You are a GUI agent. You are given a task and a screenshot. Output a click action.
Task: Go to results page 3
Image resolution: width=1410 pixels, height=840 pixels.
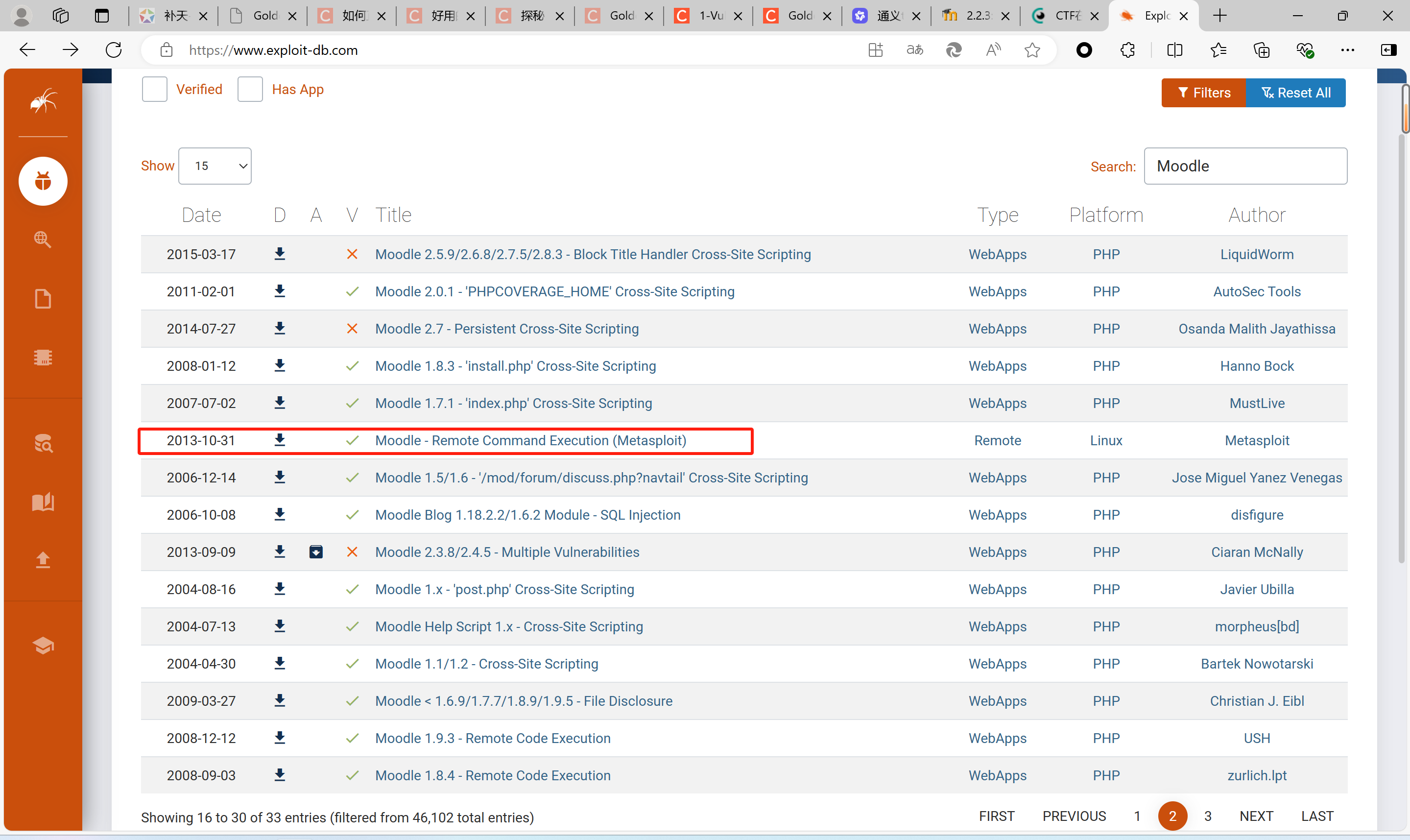pyautogui.click(x=1207, y=816)
